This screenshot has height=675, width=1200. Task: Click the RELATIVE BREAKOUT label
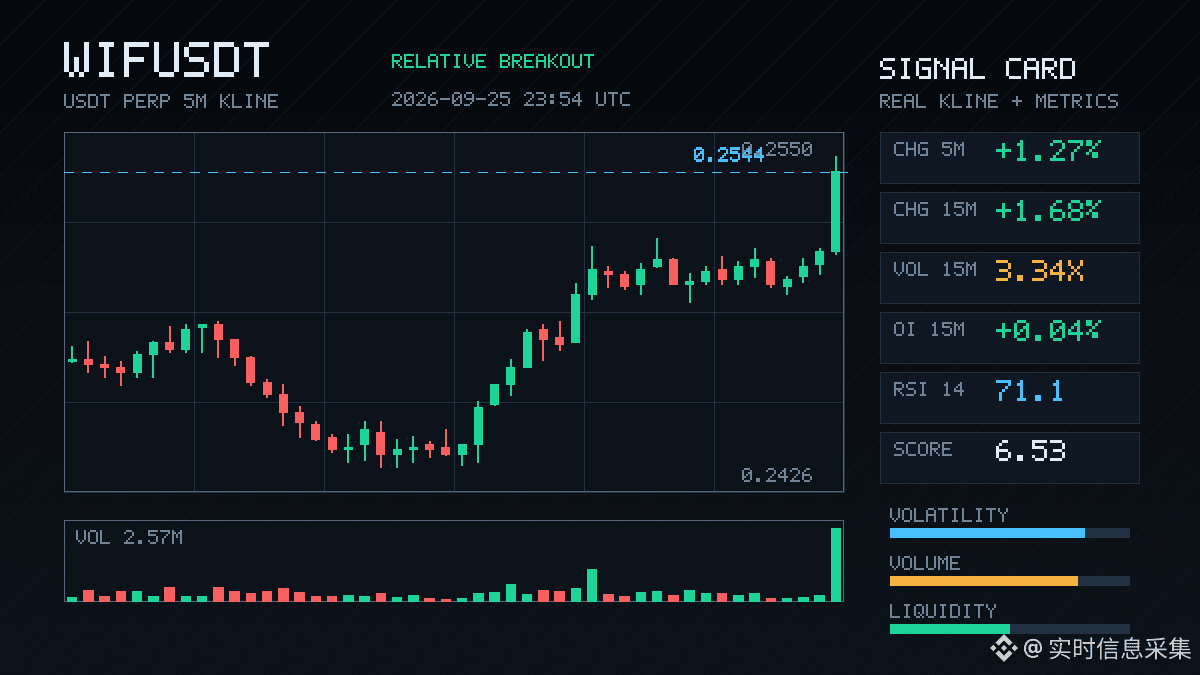[492, 62]
